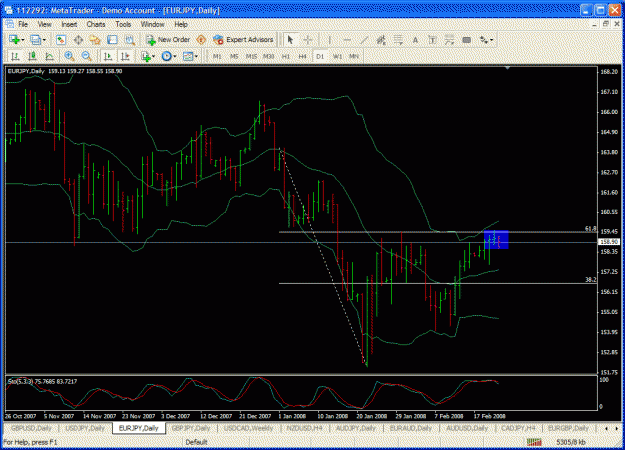The image size is (625, 450).
Task: Open the Terminal panel icon
Action: pyautogui.click(x=112, y=40)
